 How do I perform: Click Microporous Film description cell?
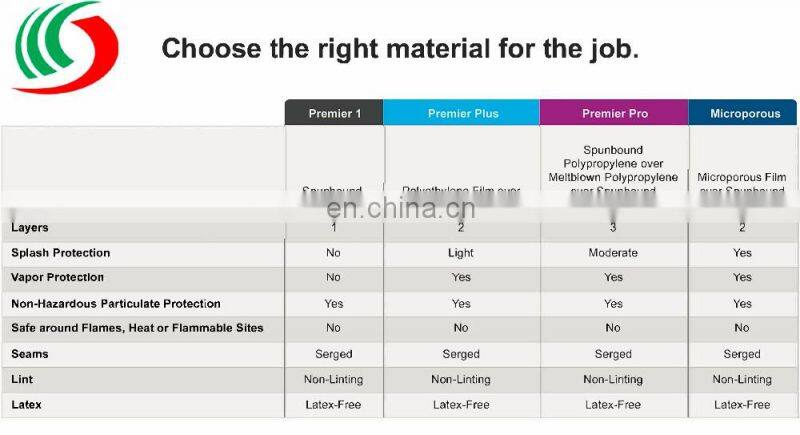pos(743,182)
